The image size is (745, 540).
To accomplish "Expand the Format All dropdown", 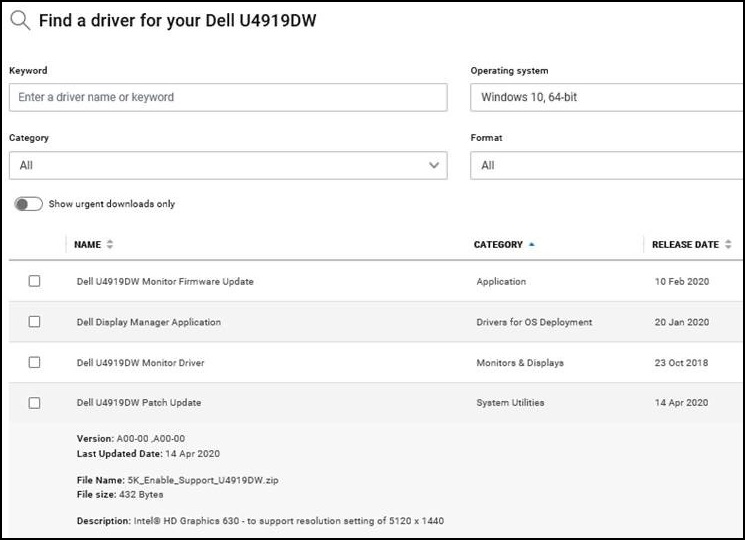I will pos(607,166).
